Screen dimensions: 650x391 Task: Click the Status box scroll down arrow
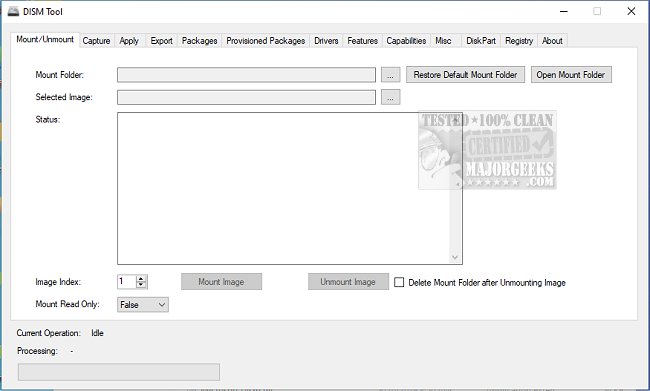[455, 257]
